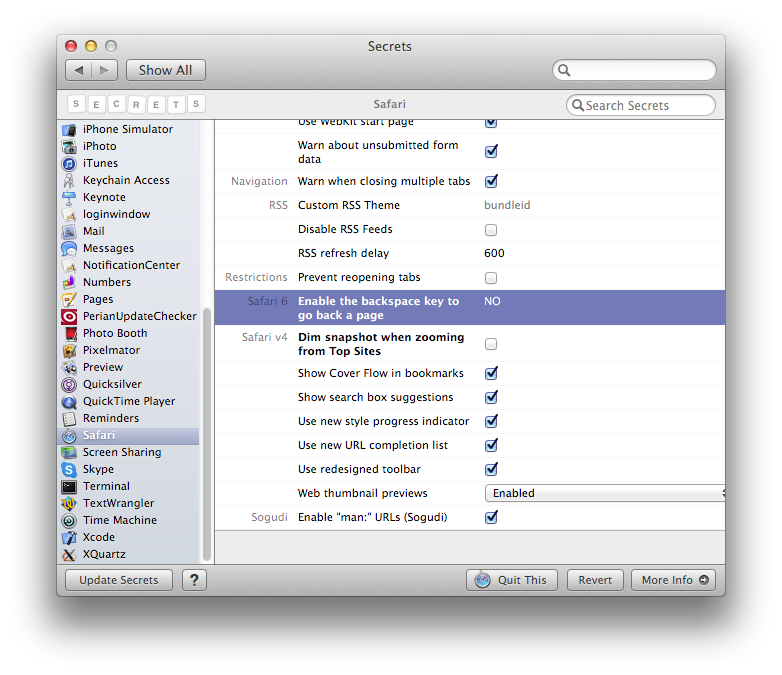Select the Keychain Access icon
The image size is (782, 675).
69,181
